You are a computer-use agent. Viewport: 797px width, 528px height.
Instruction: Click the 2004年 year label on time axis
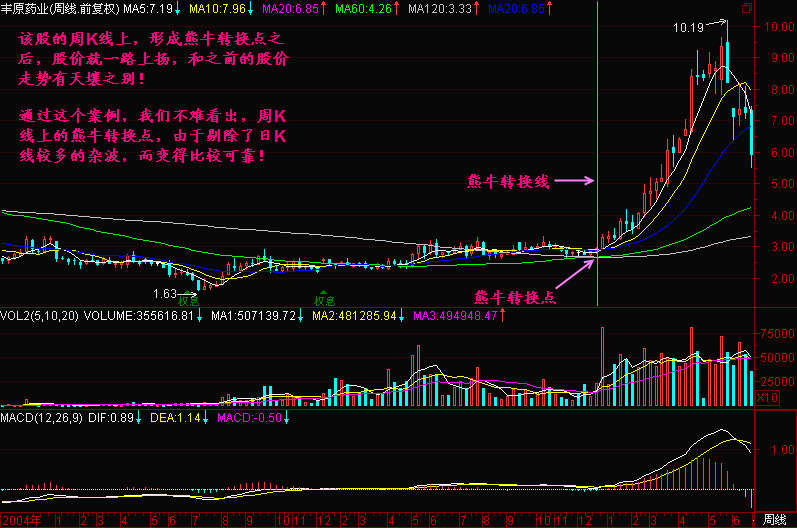tap(21, 520)
